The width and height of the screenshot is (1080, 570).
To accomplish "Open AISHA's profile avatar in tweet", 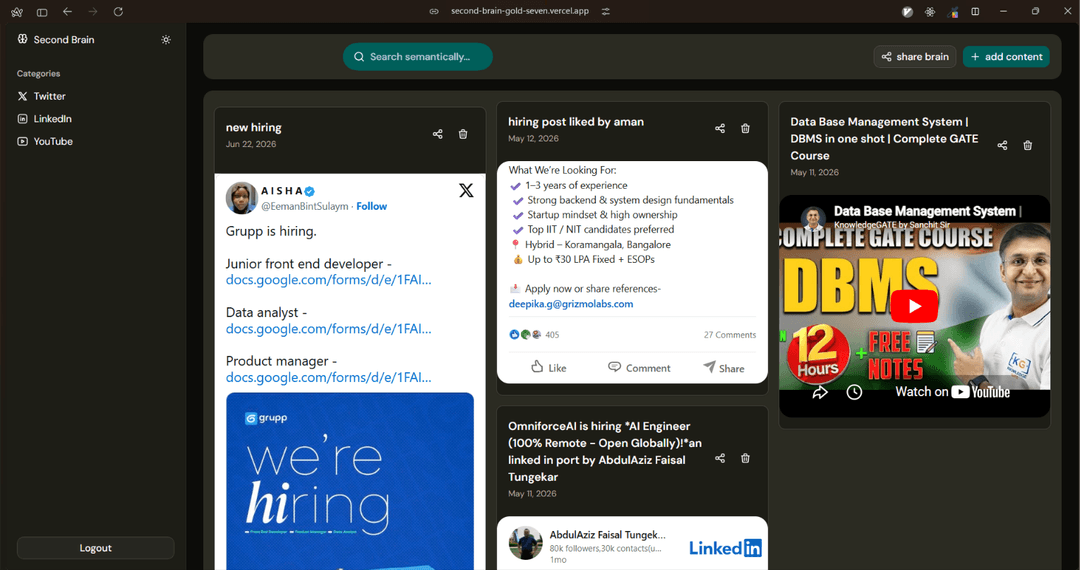I will 241,198.
